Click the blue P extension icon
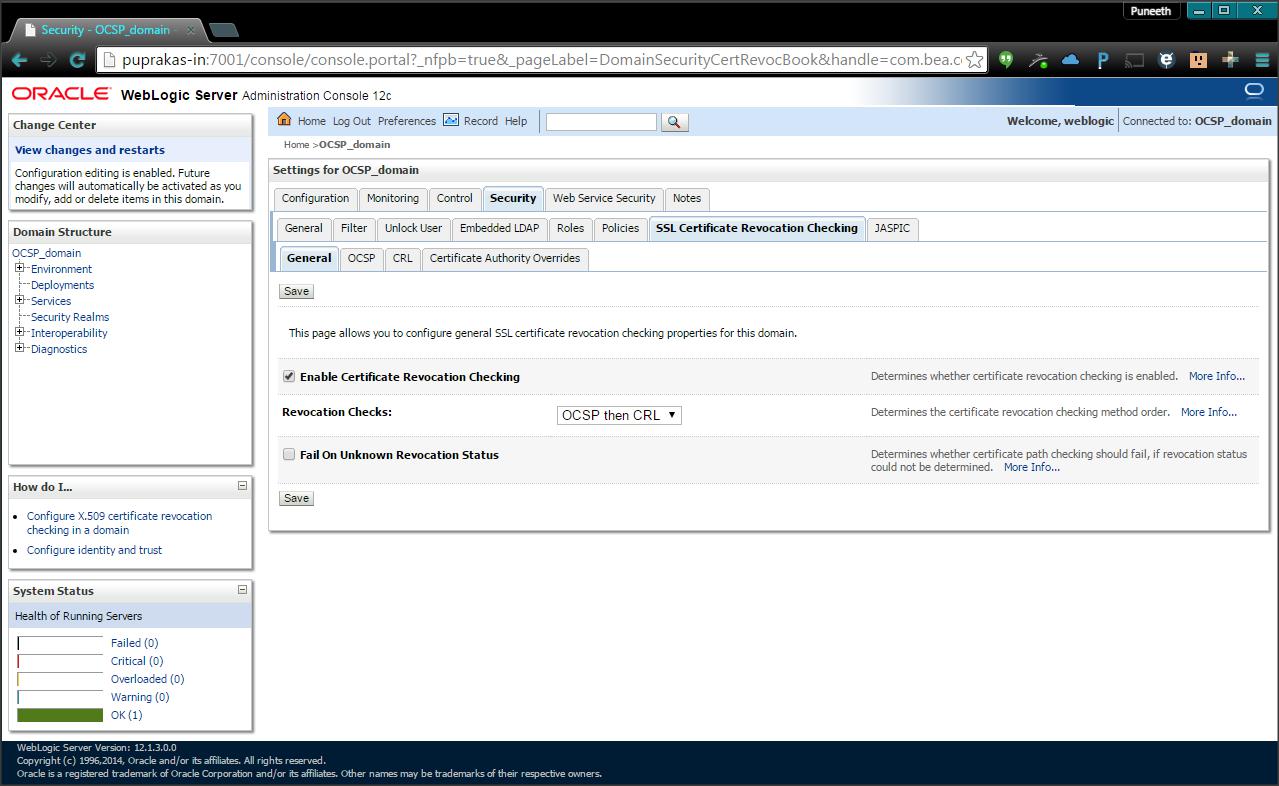Screen dimensions: 1279x786 1102,60
